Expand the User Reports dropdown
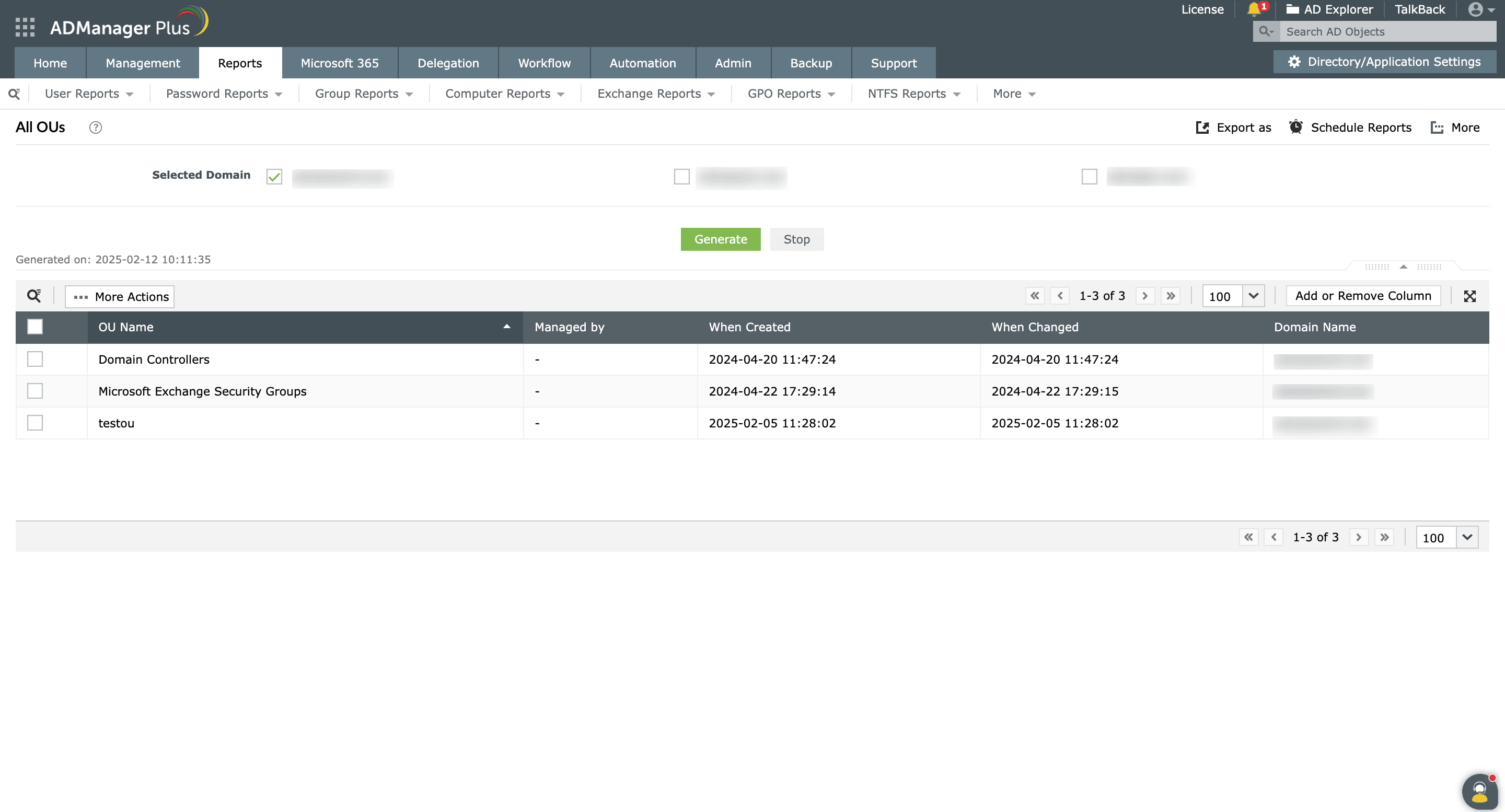Image resolution: width=1505 pixels, height=812 pixels. (89, 94)
